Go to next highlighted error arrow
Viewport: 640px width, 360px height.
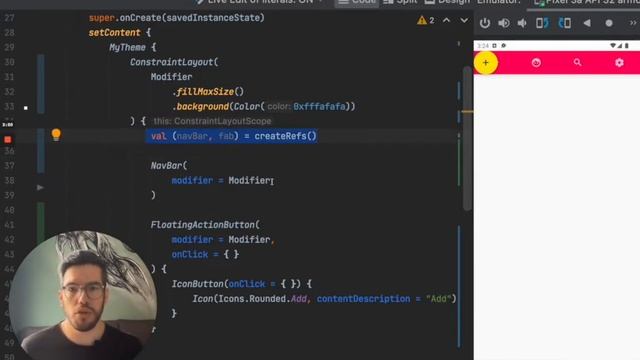[464, 20]
